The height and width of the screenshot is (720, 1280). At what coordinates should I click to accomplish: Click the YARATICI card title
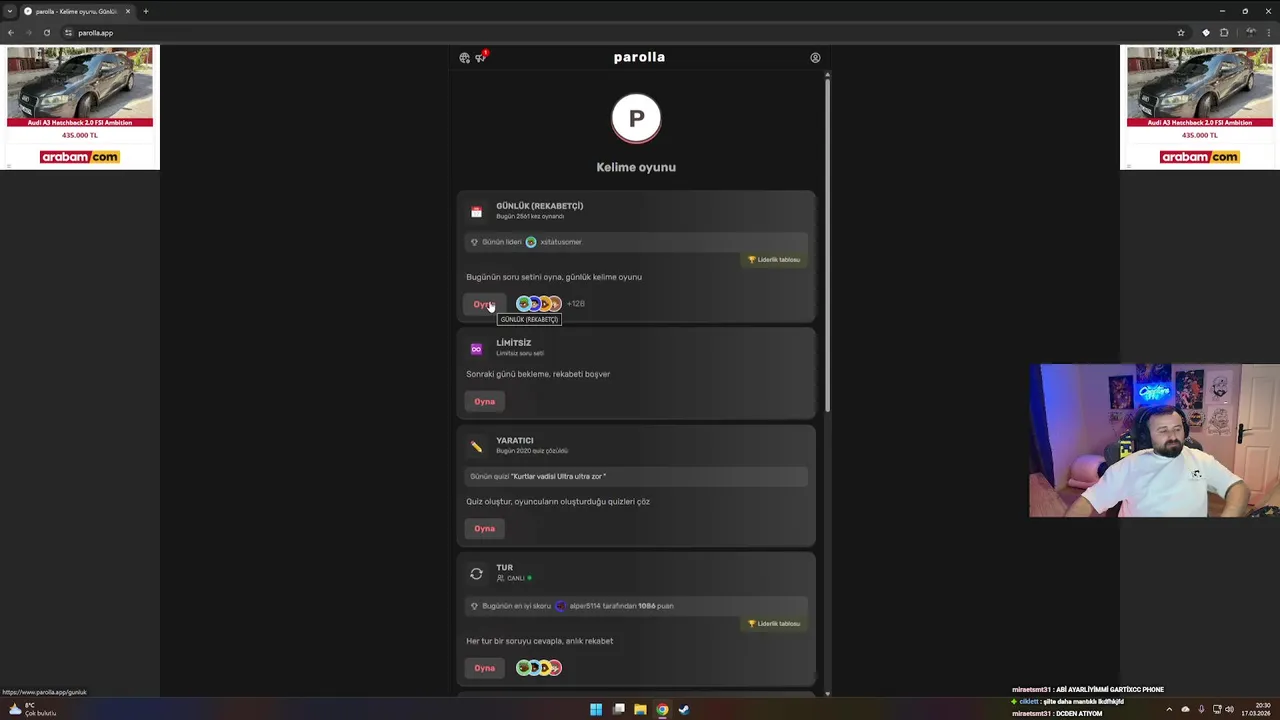515,441
